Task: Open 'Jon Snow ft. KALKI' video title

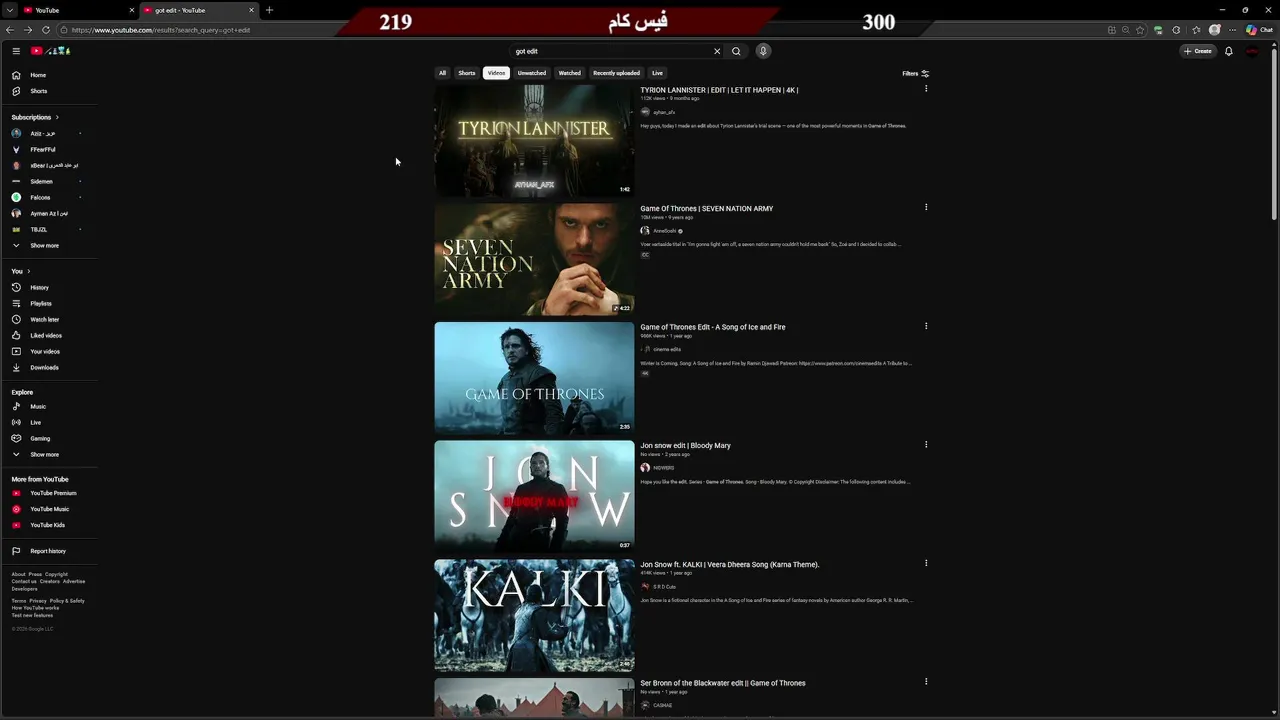Action: 730,564
